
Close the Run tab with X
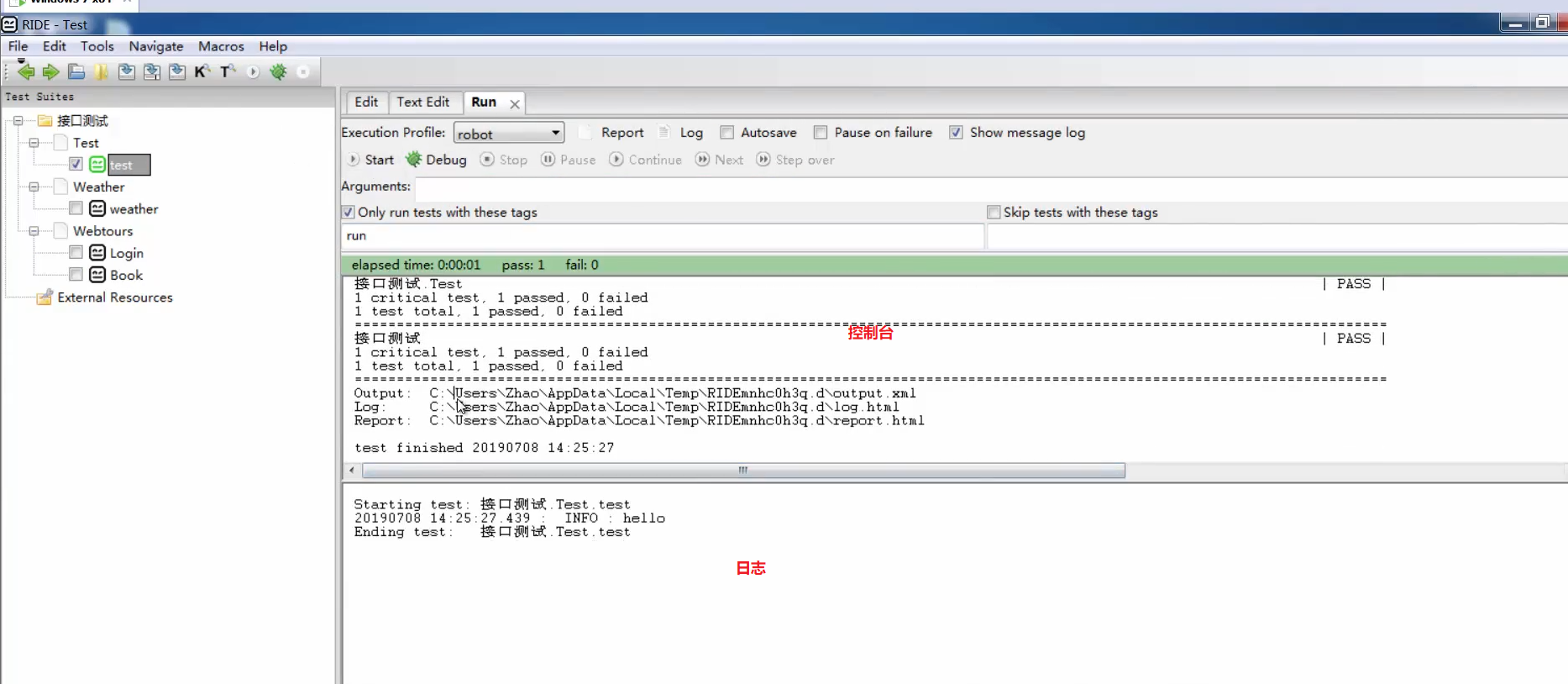(515, 103)
